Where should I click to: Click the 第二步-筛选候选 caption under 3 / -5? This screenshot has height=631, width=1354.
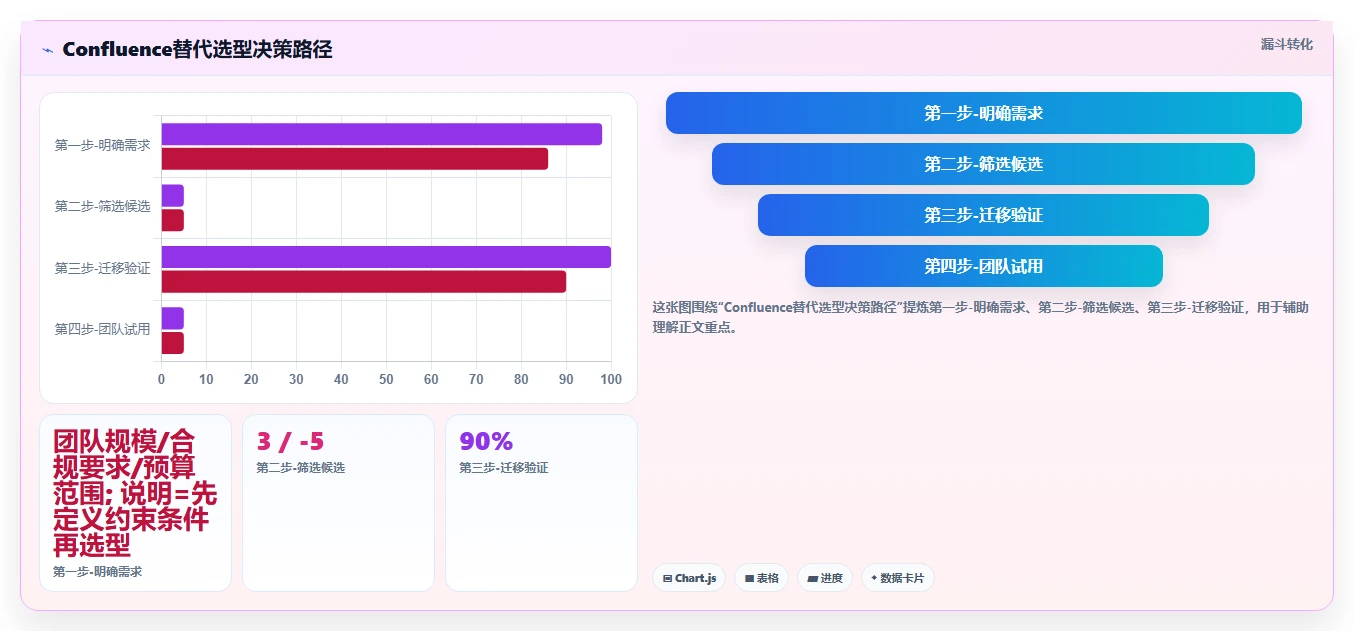(300, 467)
